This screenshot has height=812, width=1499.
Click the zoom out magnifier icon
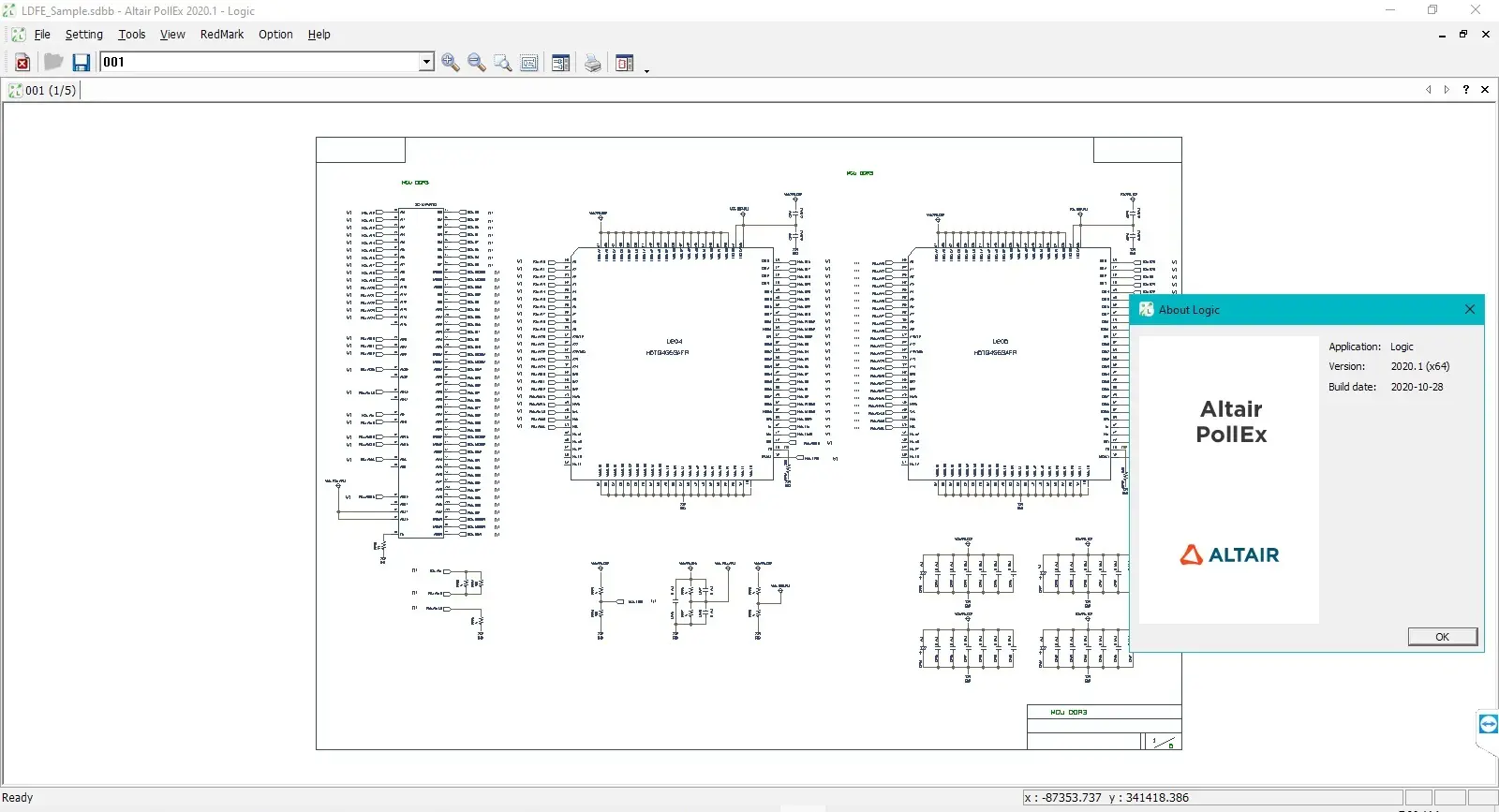point(477,63)
